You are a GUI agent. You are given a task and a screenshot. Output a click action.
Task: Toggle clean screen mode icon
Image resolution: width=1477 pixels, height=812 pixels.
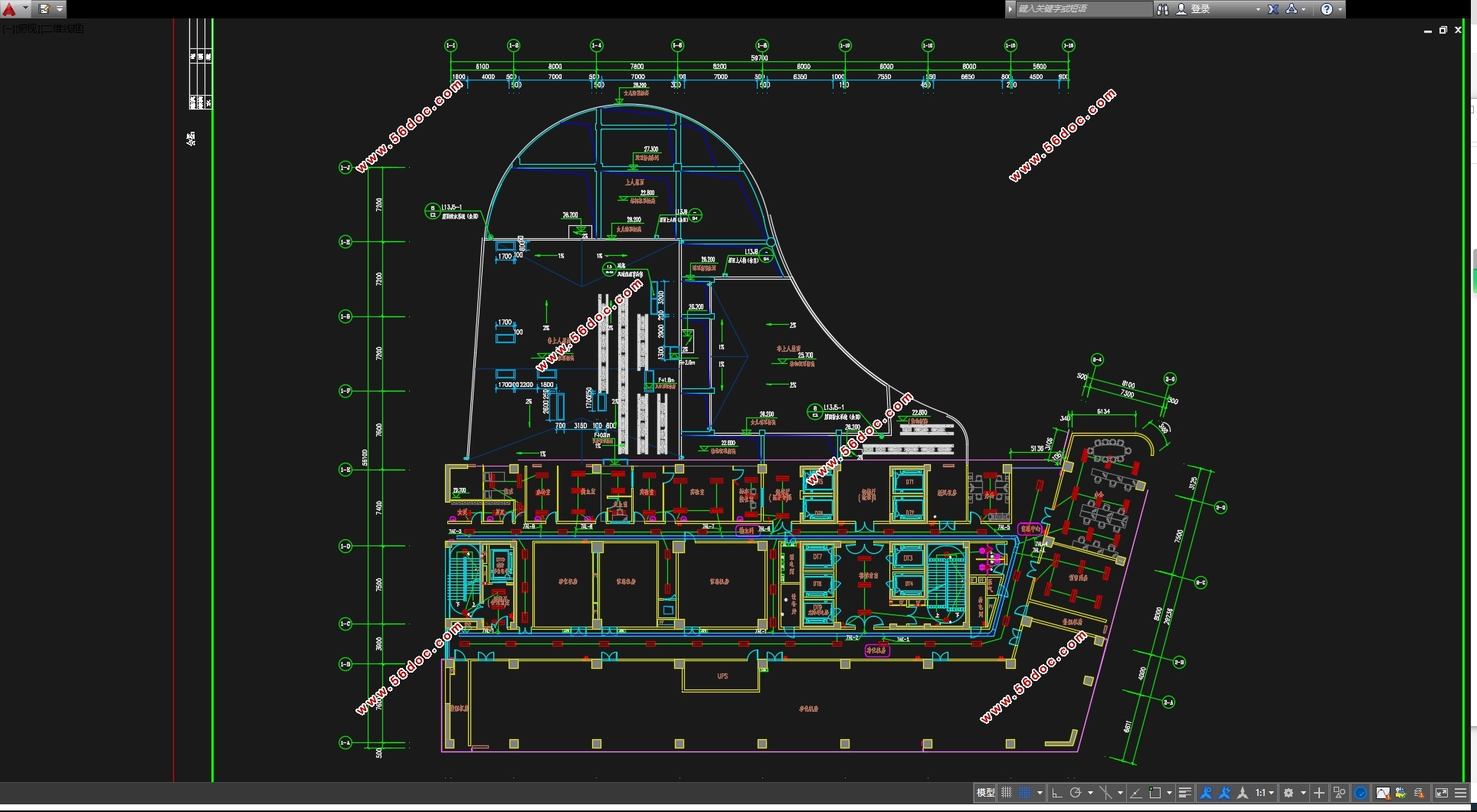(1441, 793)
